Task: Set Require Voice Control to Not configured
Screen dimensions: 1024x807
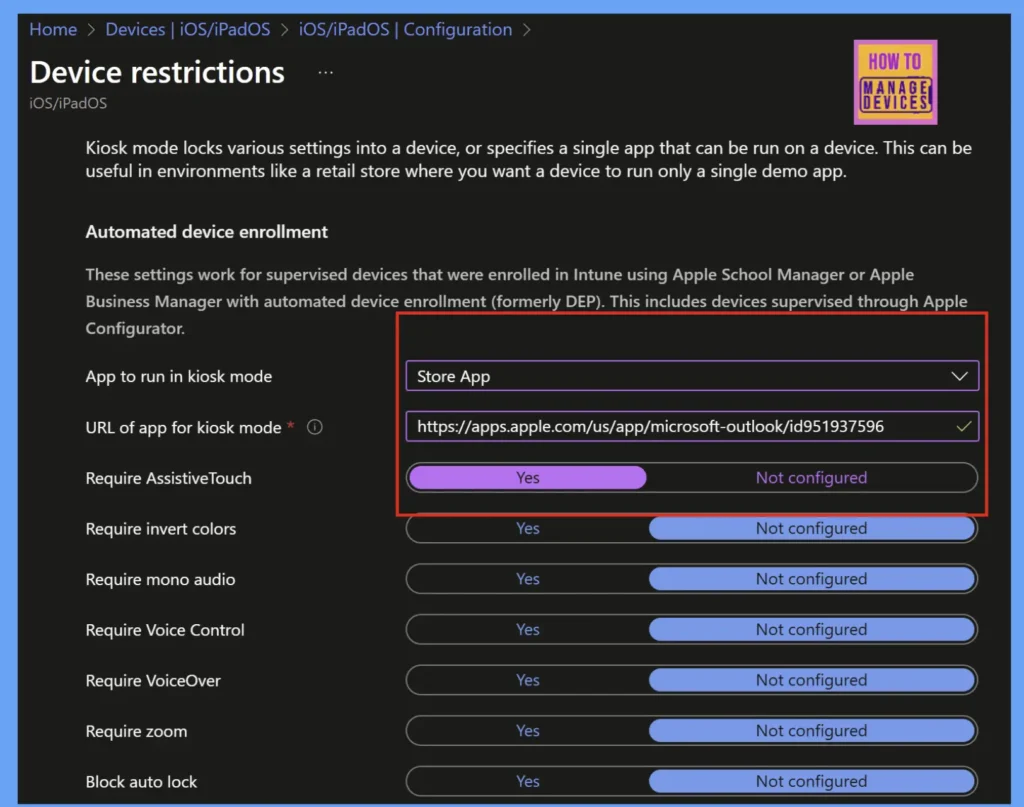Action: [x=811, y=629]
